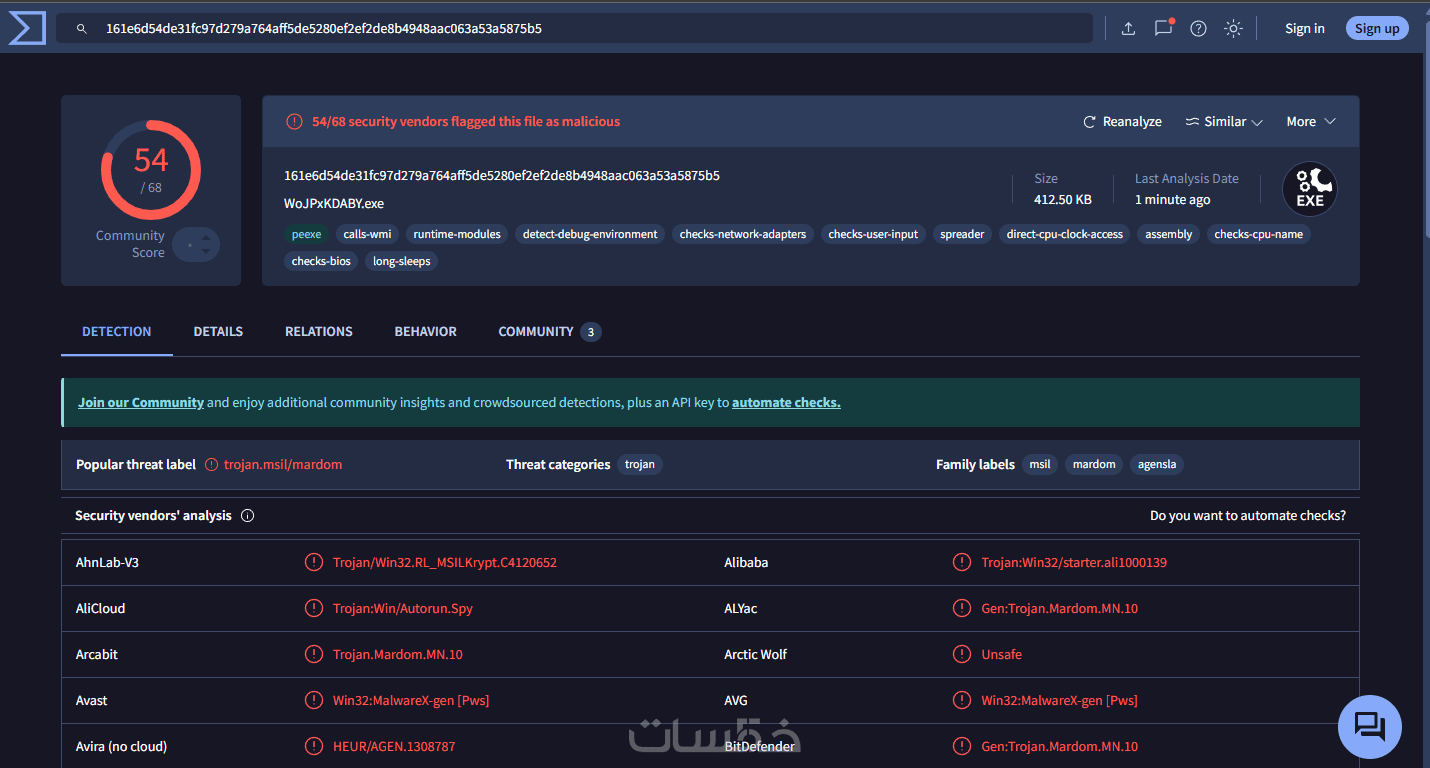Click the Avast detection alert icon

(314, 701)
